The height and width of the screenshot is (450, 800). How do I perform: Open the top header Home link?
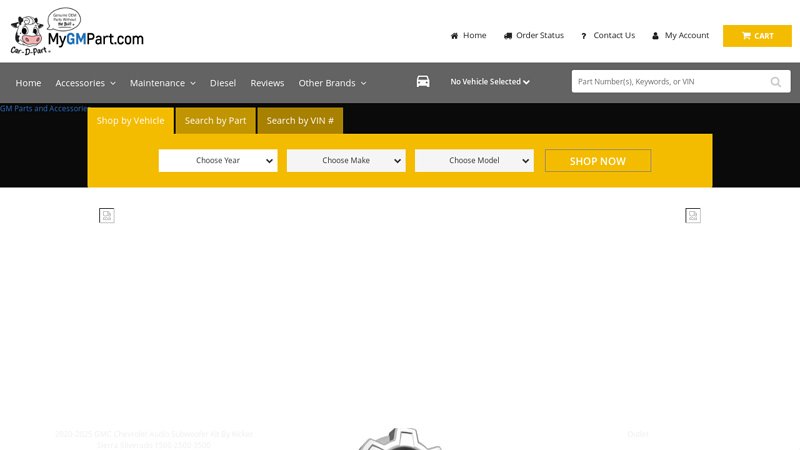474,35
